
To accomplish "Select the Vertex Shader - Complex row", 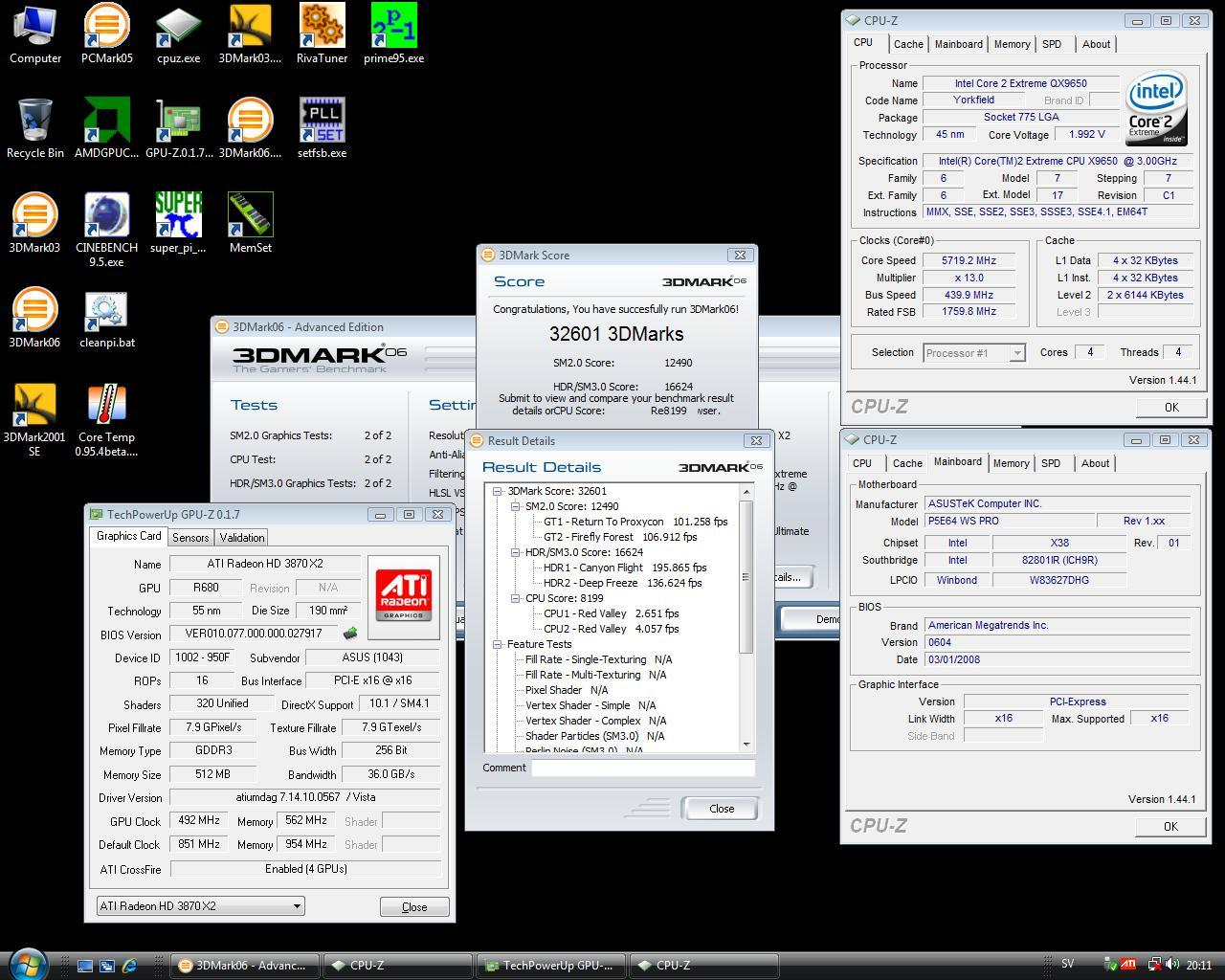I will click(x=594, y=721).
